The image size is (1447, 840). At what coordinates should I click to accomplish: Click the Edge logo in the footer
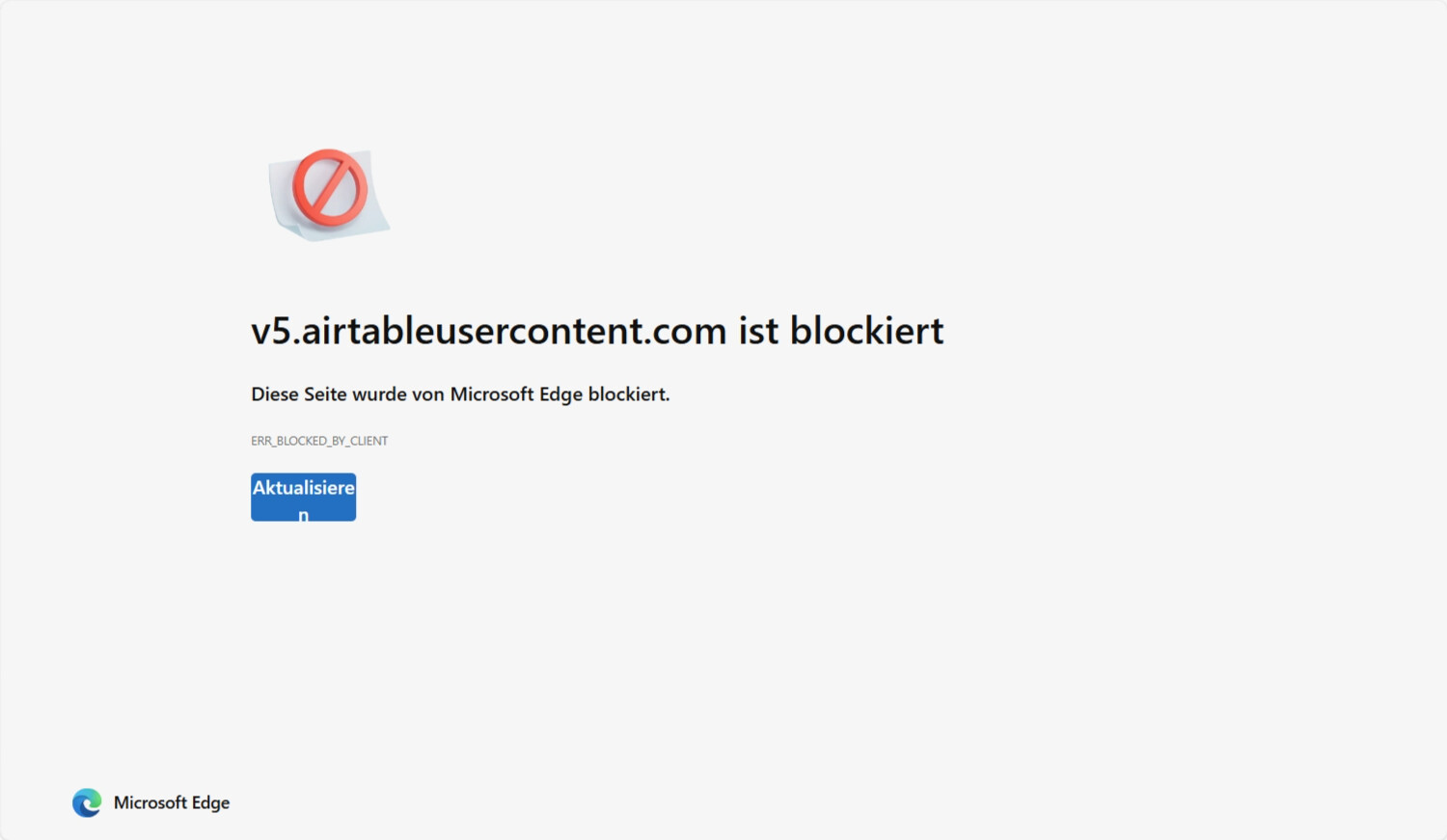pos(87,802)
